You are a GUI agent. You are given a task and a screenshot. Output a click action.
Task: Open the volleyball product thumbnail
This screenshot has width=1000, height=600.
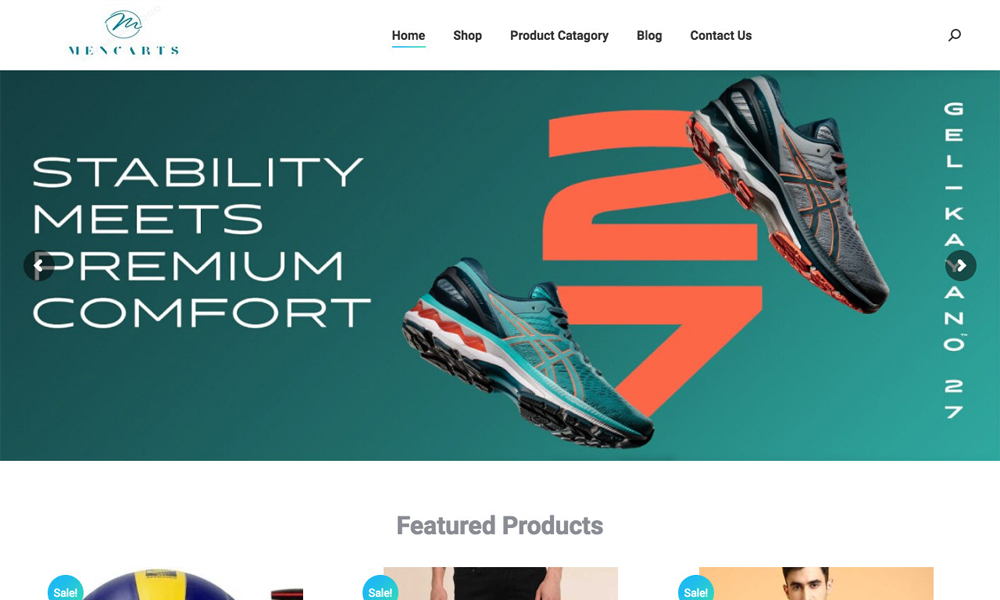[x=185, y=584]
